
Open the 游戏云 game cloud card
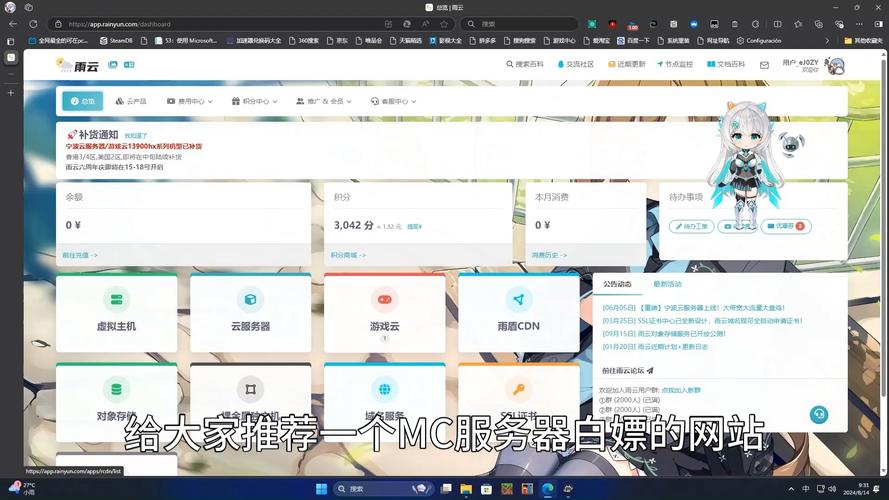click(x=384, y=313)
